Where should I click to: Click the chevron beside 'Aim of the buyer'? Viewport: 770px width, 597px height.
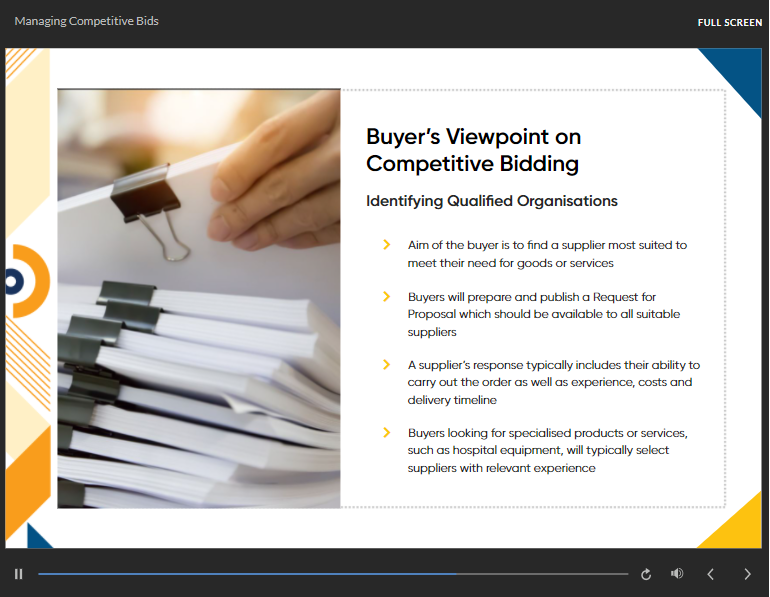pos(386,244)
